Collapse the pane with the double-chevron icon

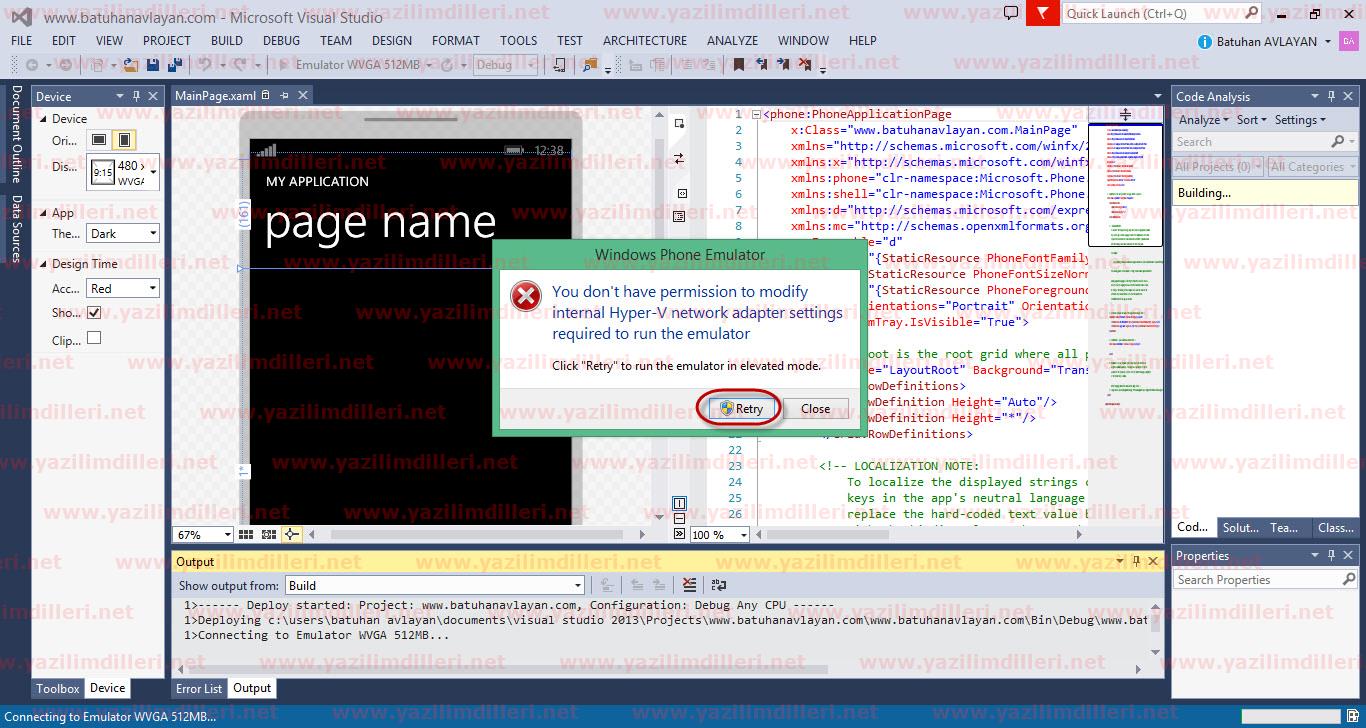[680, 535]
